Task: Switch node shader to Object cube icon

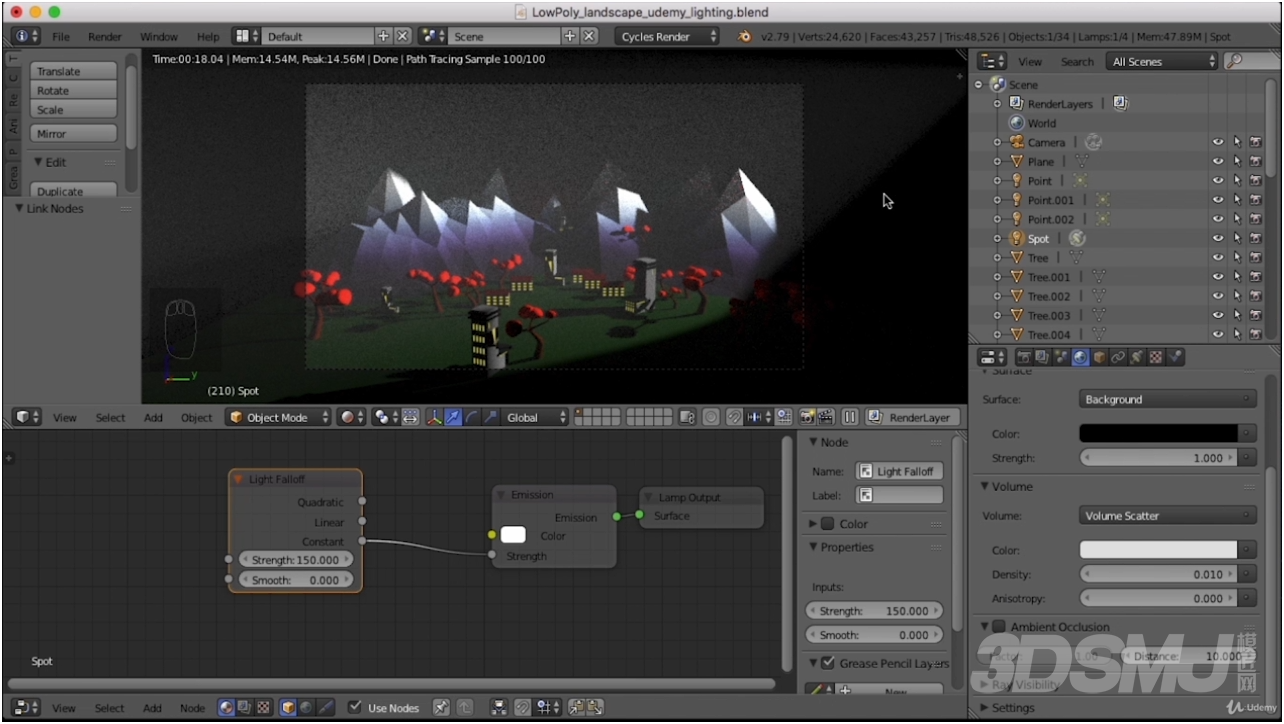Action: click(288, 708)
